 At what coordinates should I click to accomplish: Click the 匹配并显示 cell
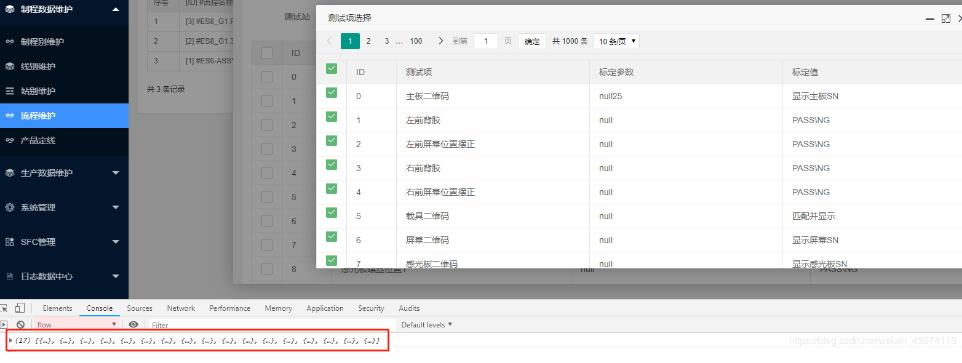tap(813, 216)
